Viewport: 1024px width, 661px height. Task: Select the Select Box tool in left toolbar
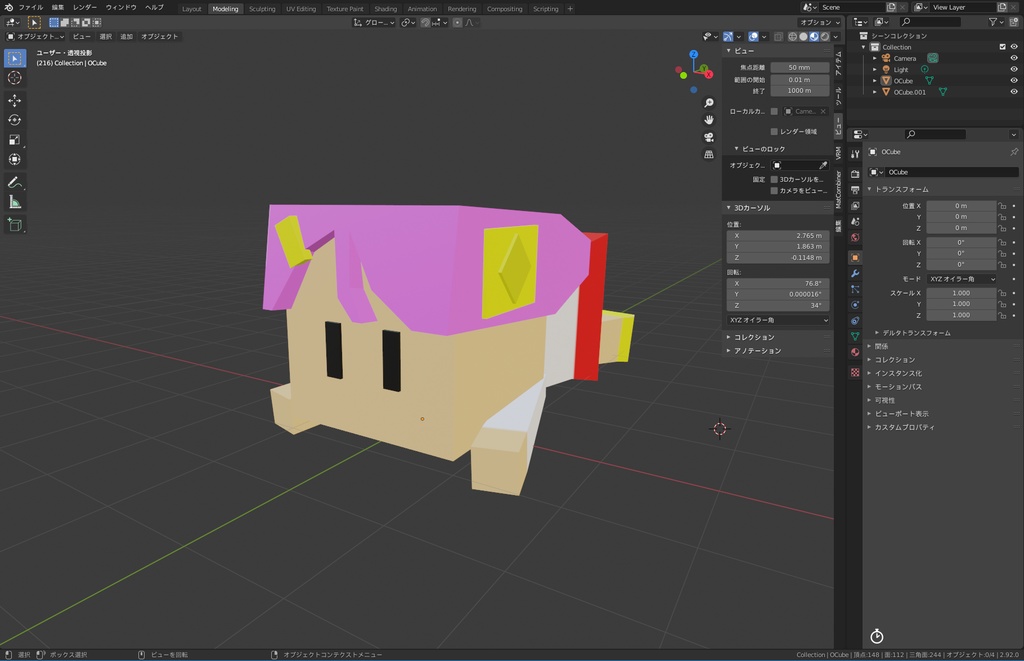[x=14, y=58]
